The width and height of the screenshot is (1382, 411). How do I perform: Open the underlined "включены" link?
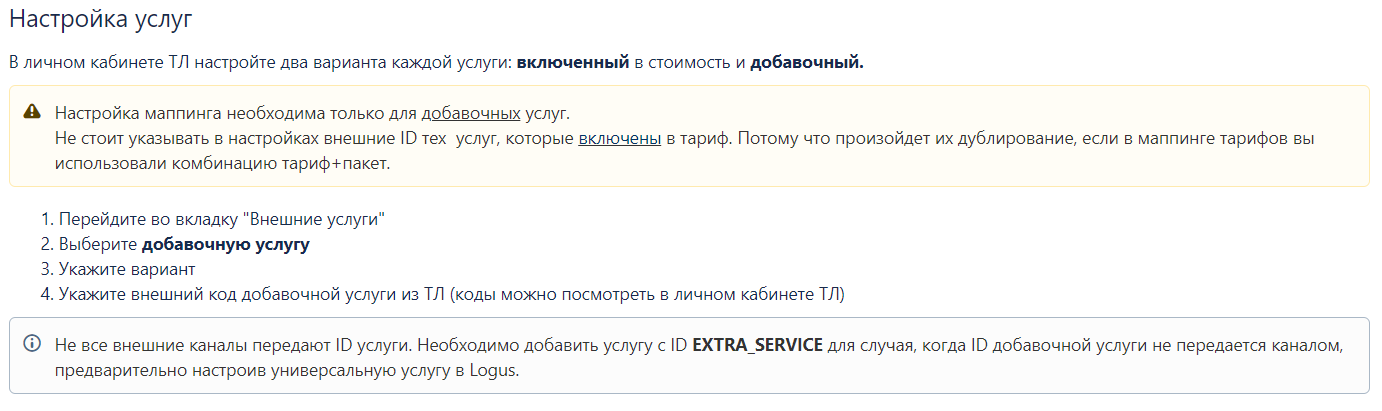(619, 139)
